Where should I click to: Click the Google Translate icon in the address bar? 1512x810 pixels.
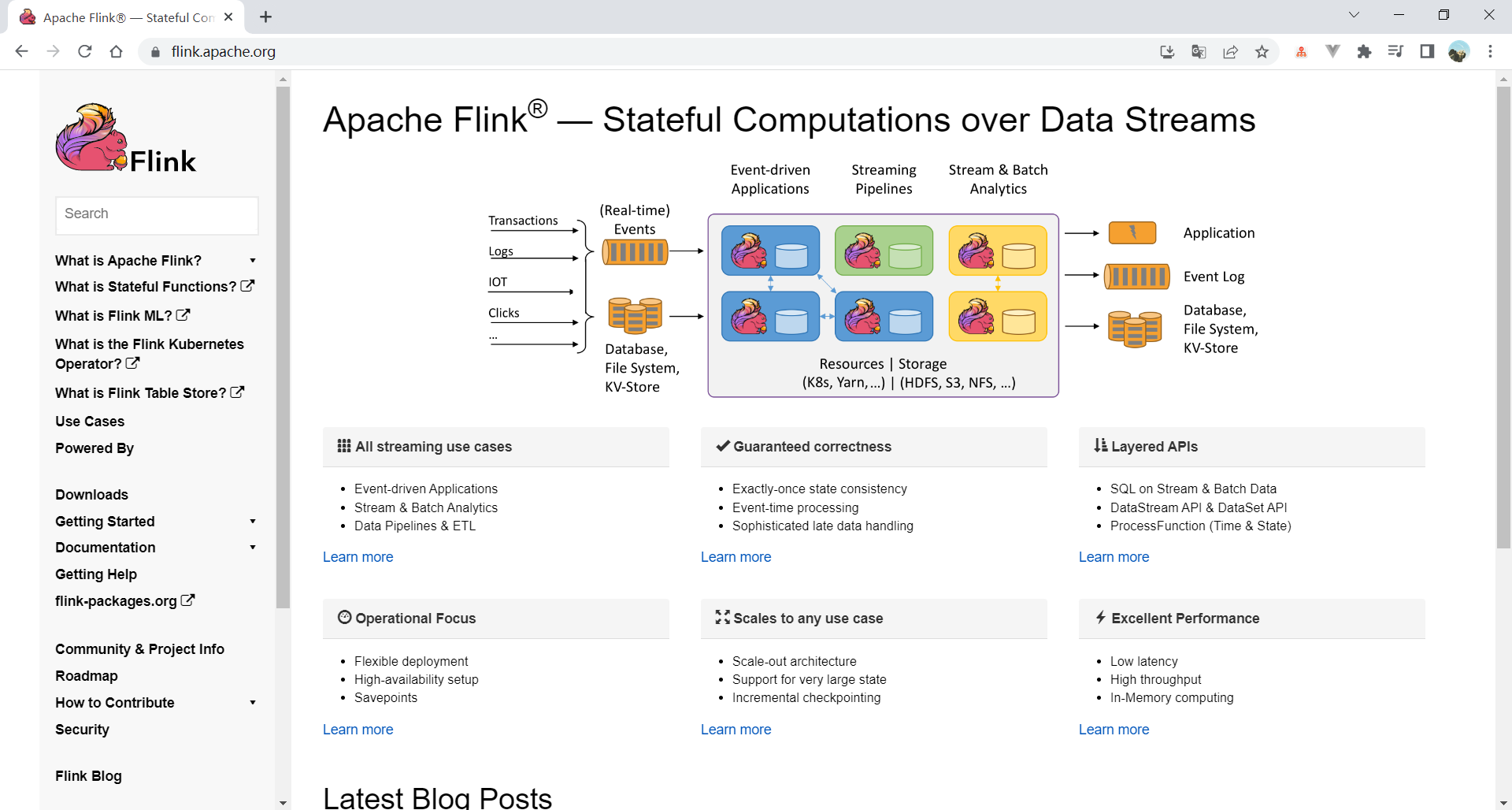(x=1198, y=51)
